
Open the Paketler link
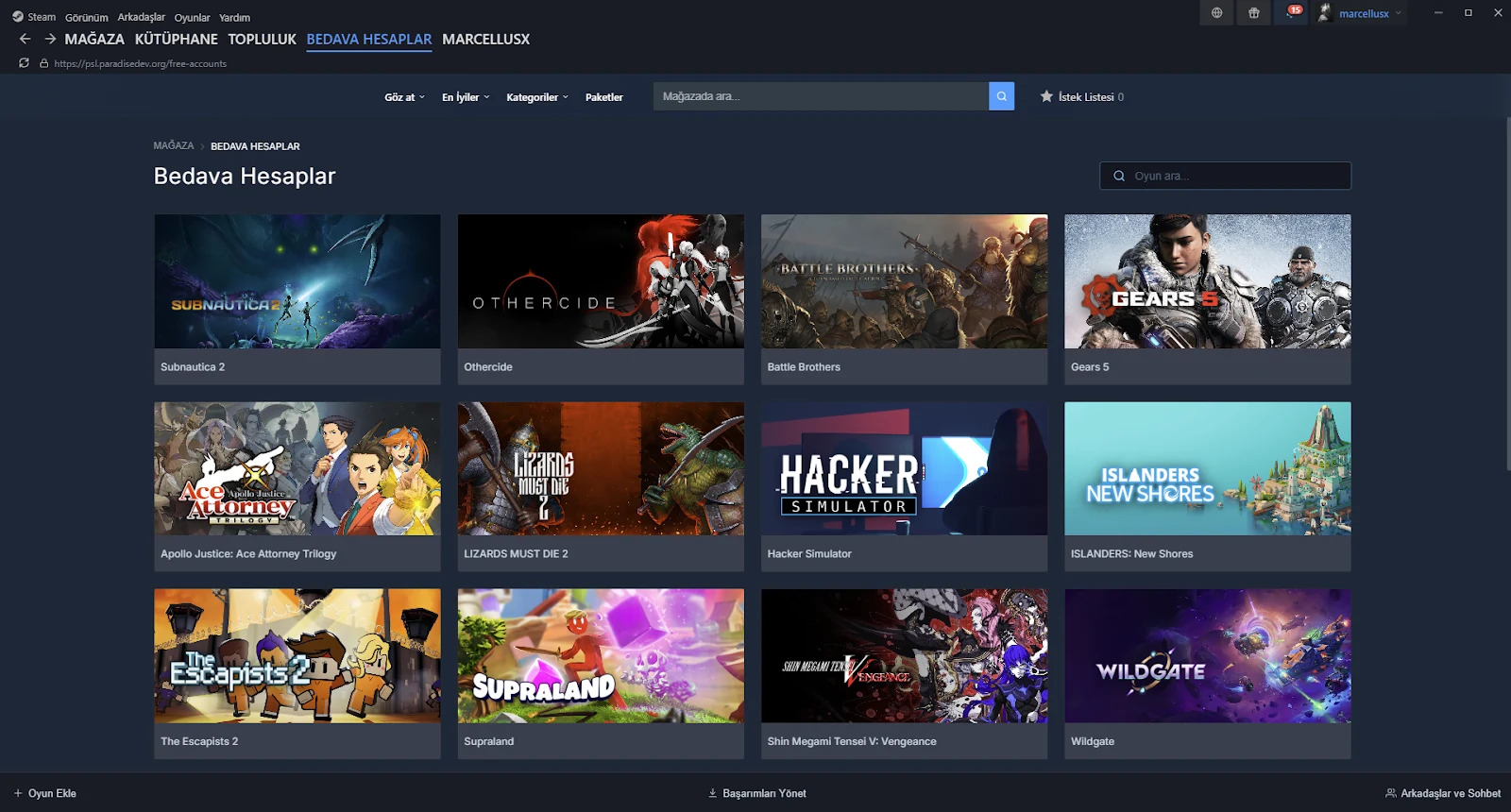(604, 97)
